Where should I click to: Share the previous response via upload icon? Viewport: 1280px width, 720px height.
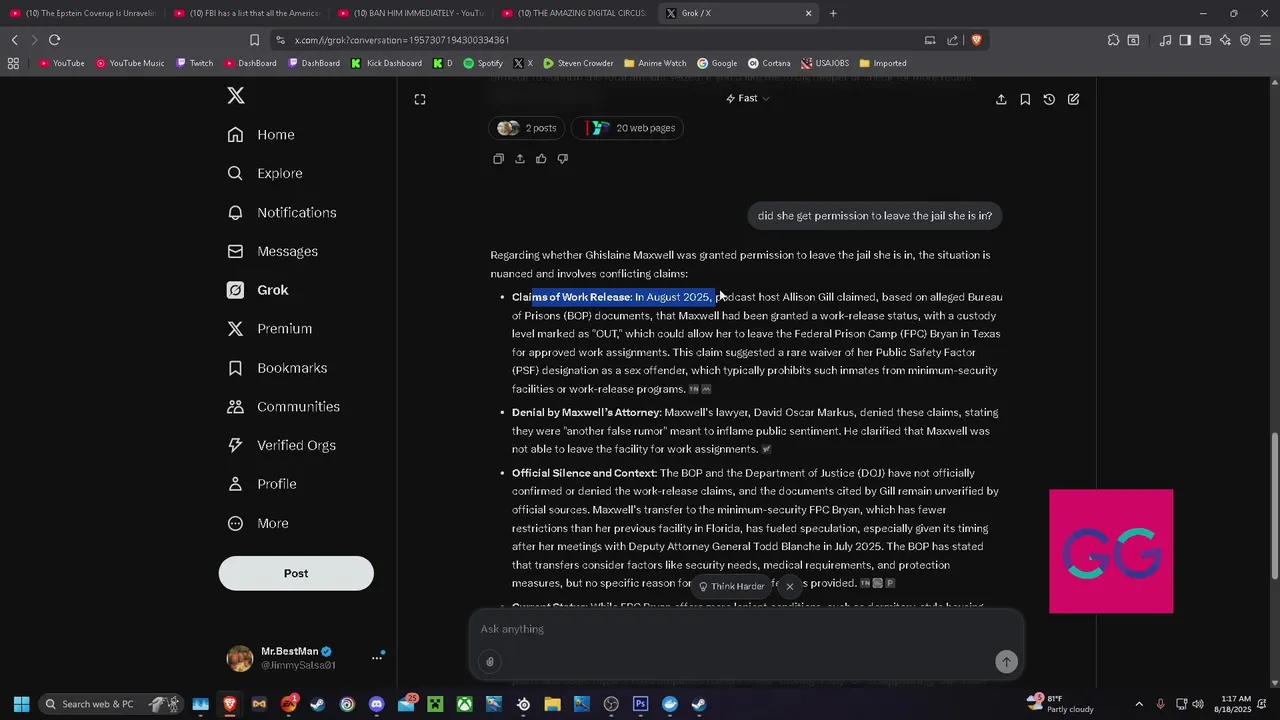519,159
